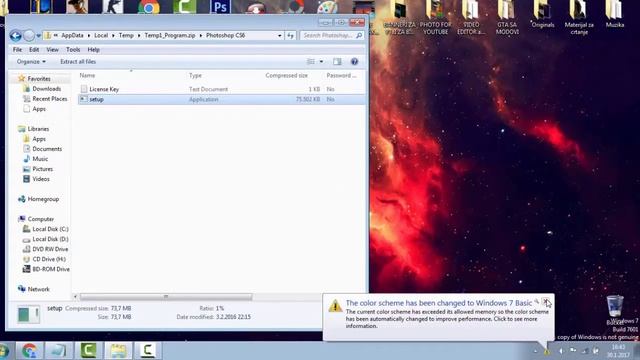Open the Originals desktop folder

(x=543, y=15)
